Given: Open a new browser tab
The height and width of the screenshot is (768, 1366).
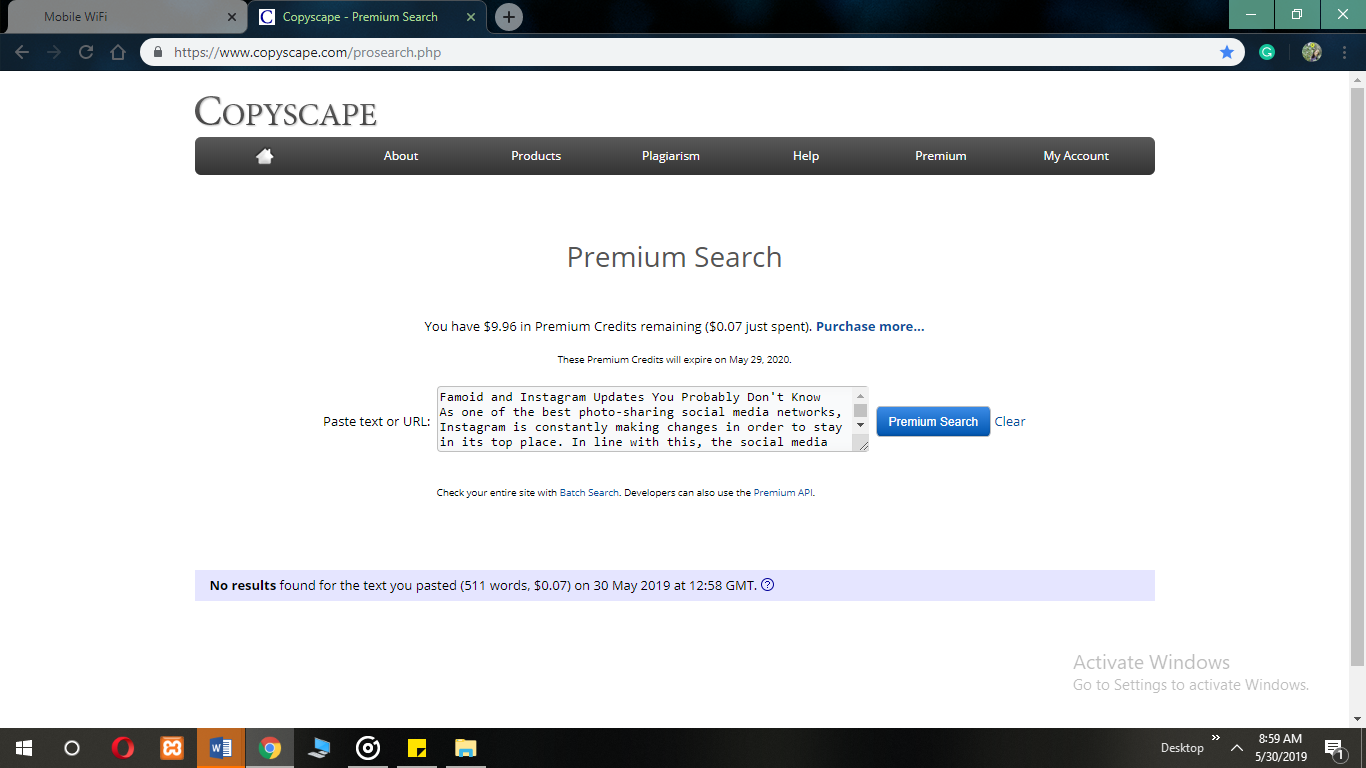Looking at the screenshot, I should click(x=509, y=17).
